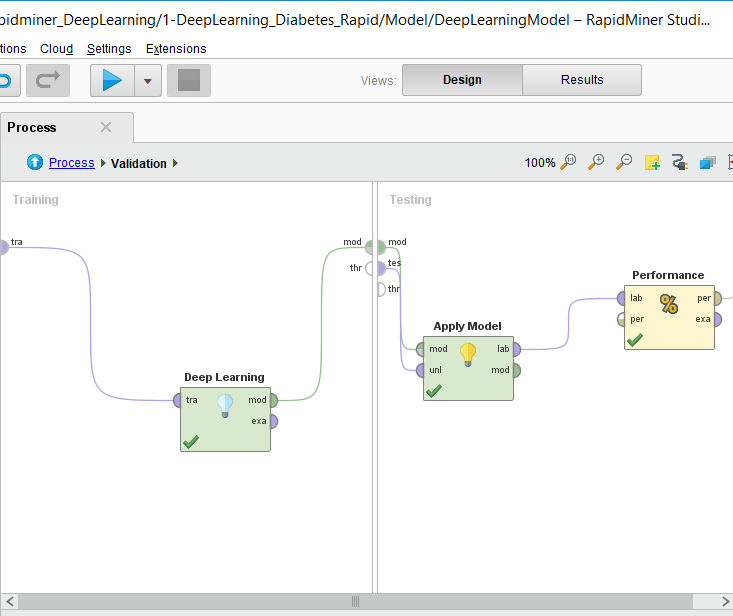This screenshot has height=616, width=733.
Task: Add a note with the sticky note icon
Action: (x=652, y=163)
